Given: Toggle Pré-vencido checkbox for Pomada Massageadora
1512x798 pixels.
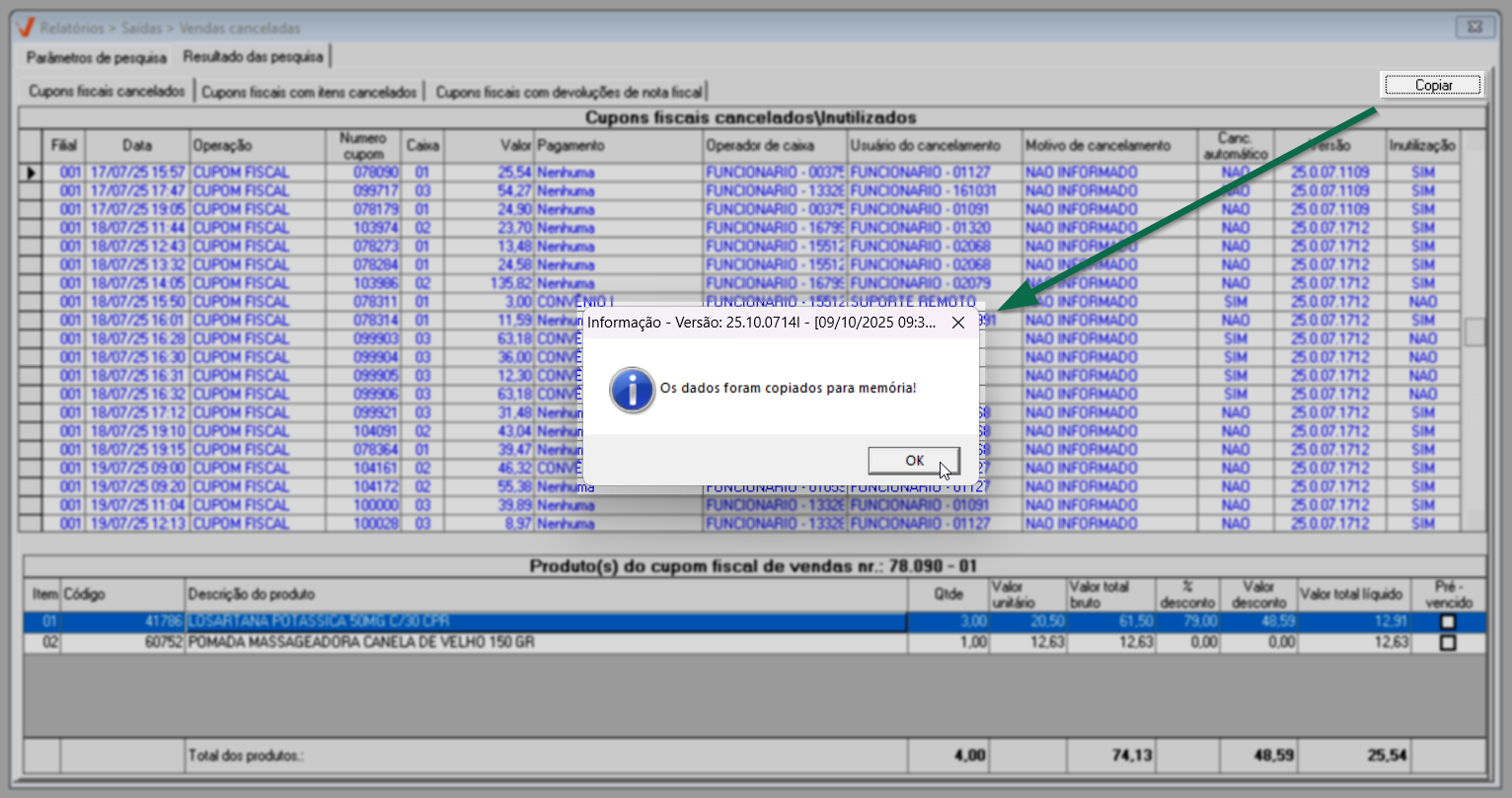Looking at the screenshot, I should click(x=1448, y=643).
